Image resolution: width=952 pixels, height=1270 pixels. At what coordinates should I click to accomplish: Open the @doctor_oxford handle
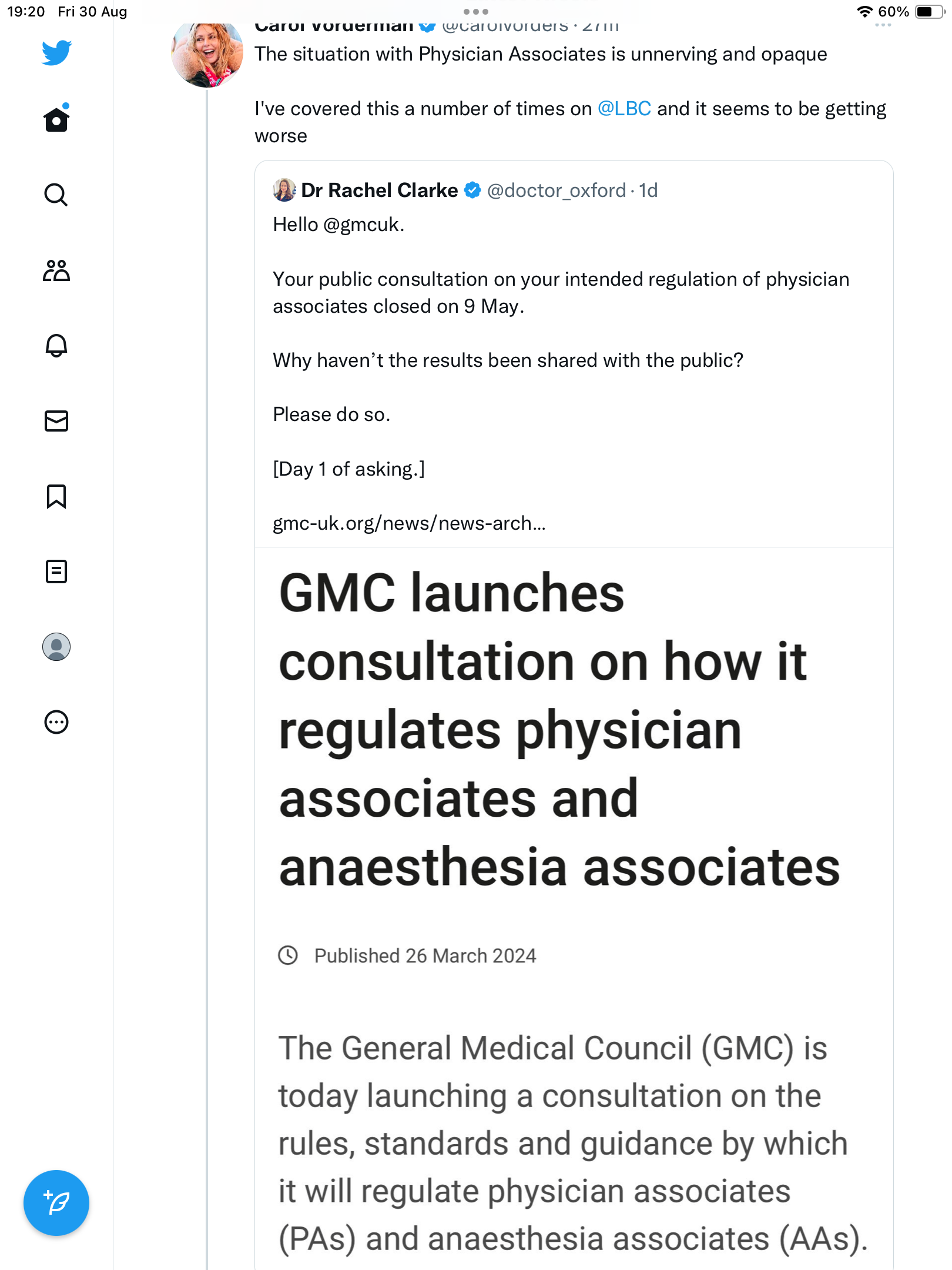pyautogui.click(x=557, y=190)
